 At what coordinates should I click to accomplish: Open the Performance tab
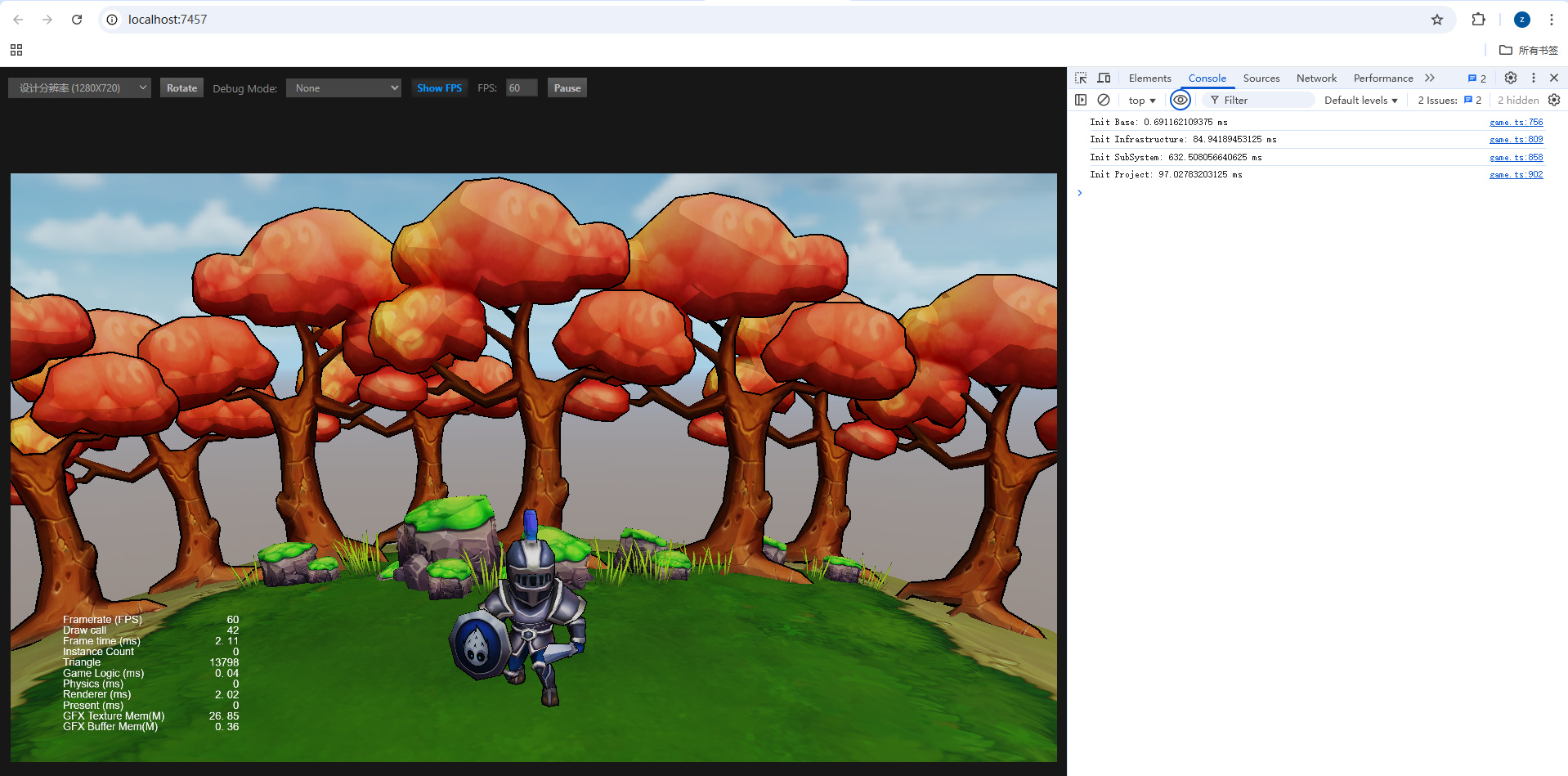[1383, 78]
